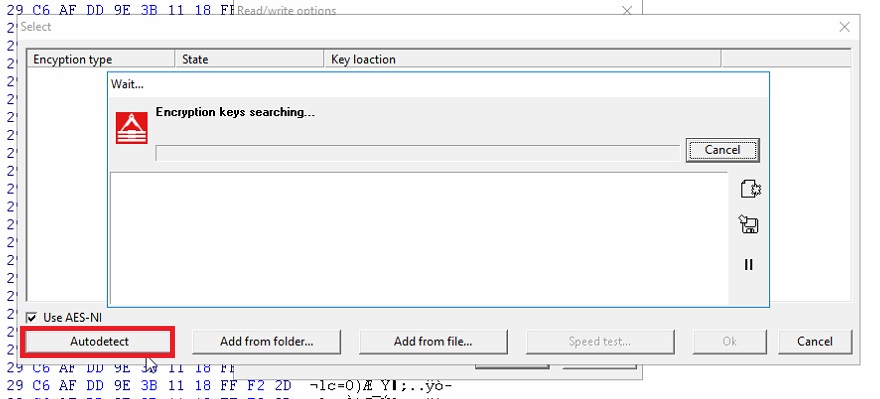Close the Read/write options window
The image size is (880, 399).
pyautogui.click(x=627, y=10)
